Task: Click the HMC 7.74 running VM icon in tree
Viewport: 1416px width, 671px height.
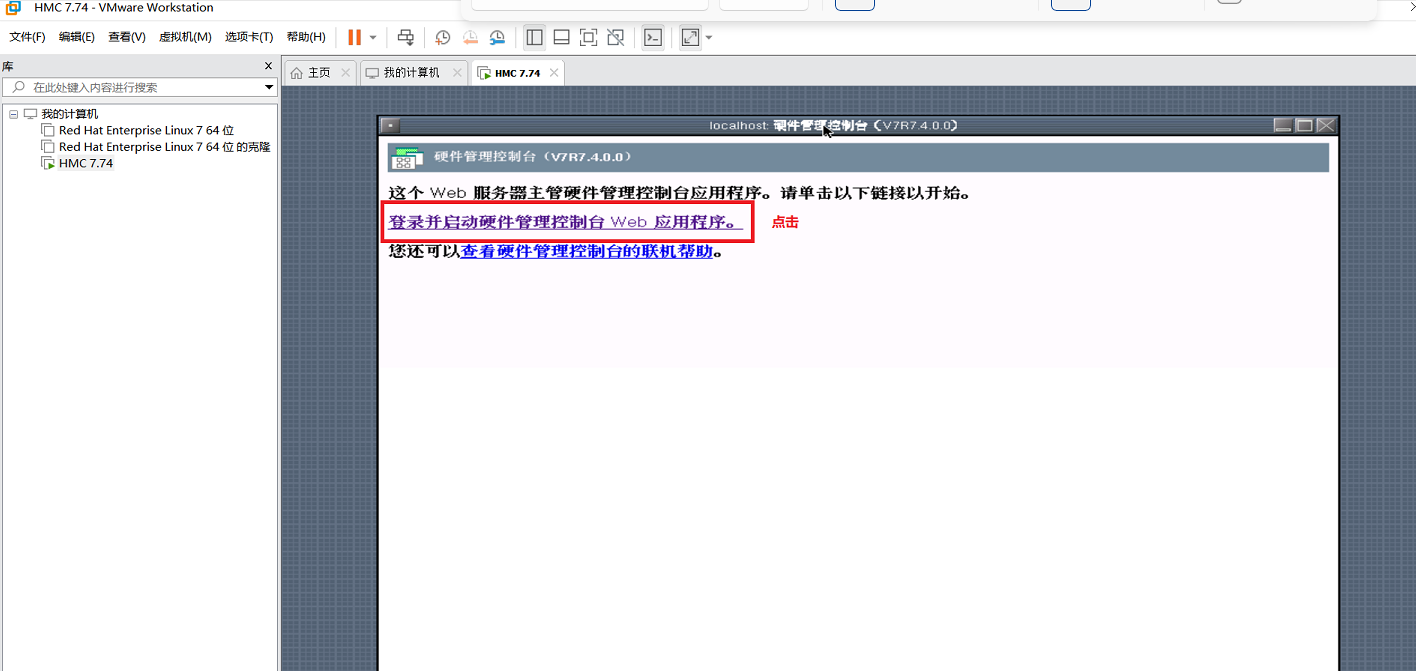Action: pos(47,163)
